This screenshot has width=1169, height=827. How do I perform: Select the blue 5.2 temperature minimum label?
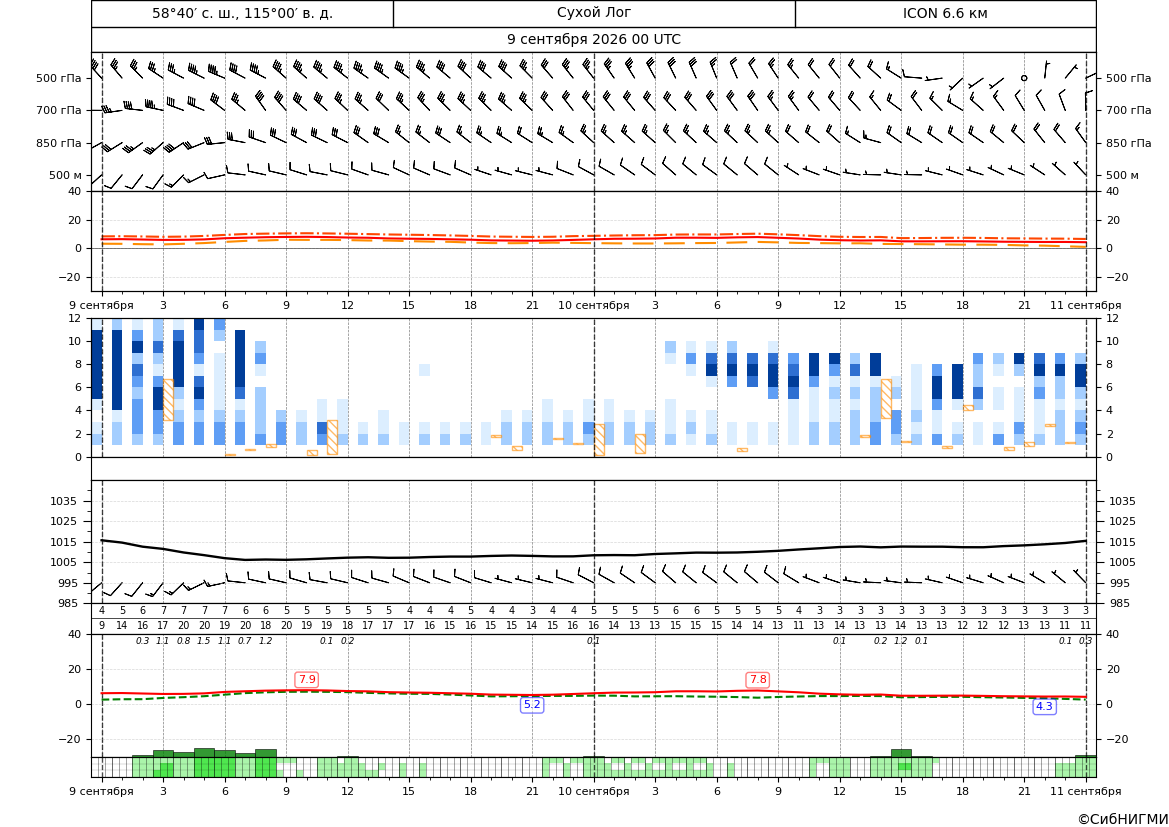tap(532, 705)
